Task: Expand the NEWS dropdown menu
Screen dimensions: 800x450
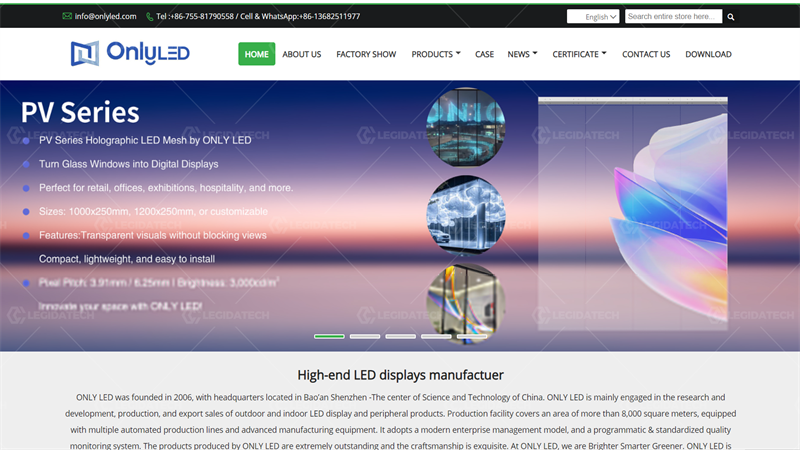Action: (522, 54)
